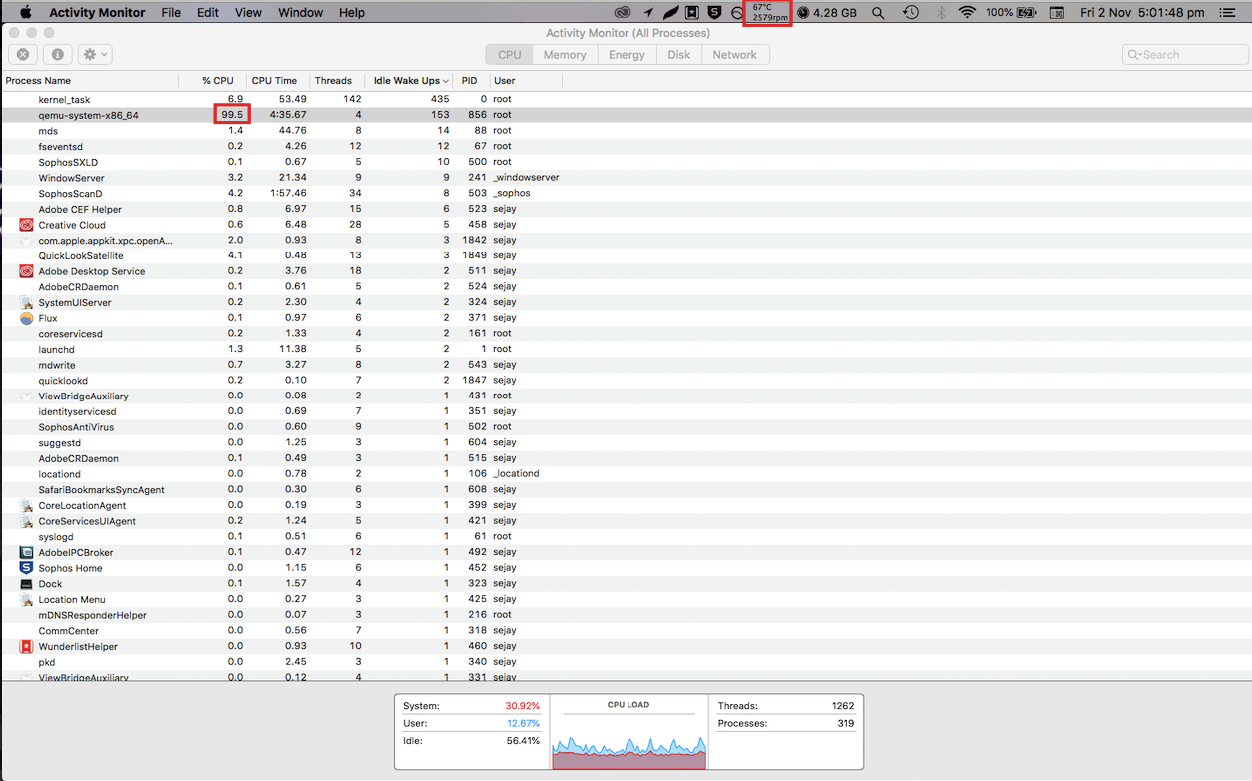Select the launchd process row

coord(626,349)
